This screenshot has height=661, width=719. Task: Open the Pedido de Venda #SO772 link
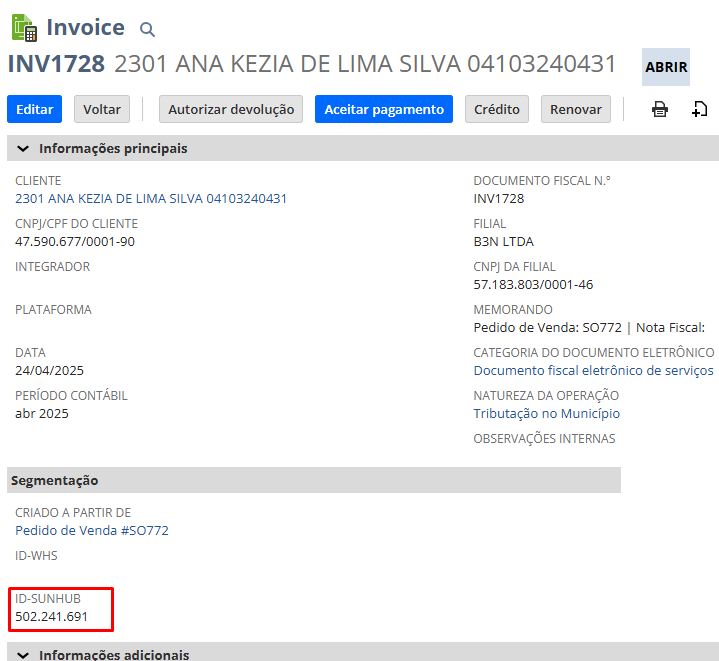tap(92, 530)
